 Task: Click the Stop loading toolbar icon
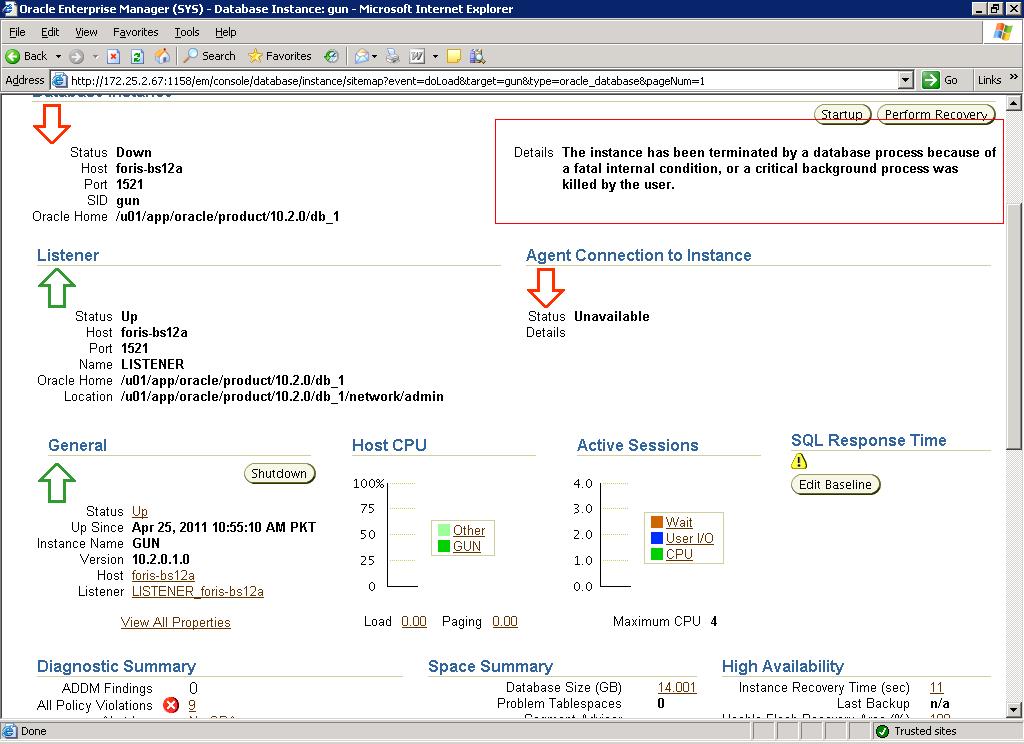point(114,56)
